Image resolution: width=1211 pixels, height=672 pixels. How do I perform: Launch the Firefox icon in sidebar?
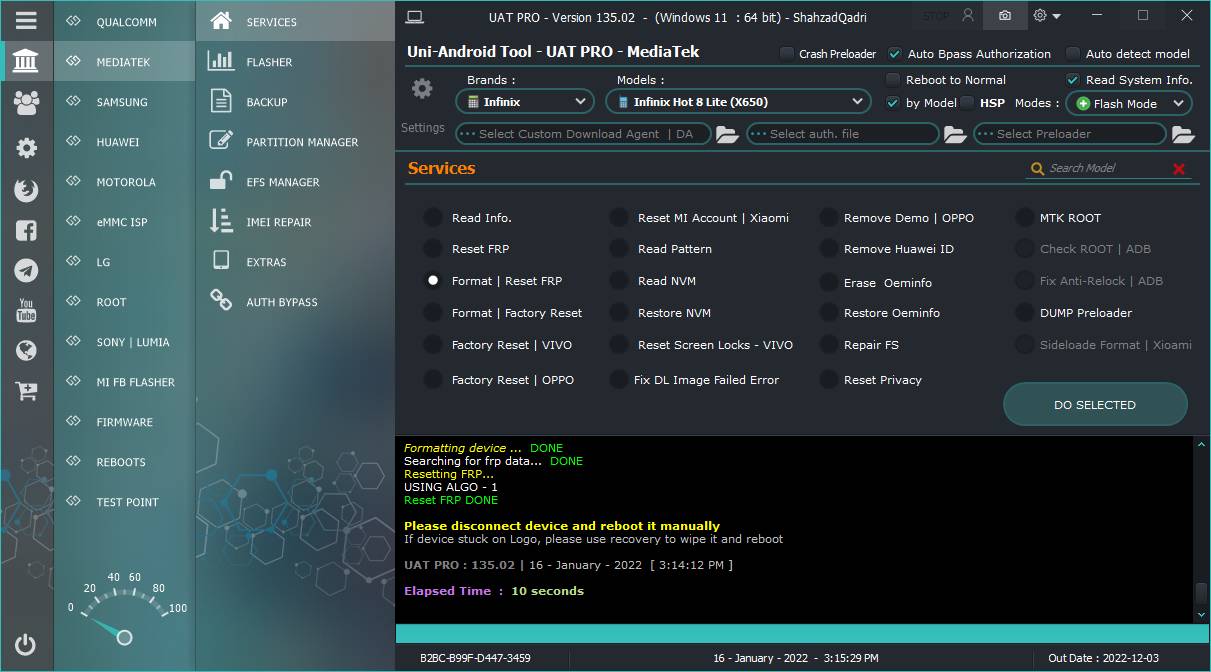pyautogui.click(x=26, y=190)
